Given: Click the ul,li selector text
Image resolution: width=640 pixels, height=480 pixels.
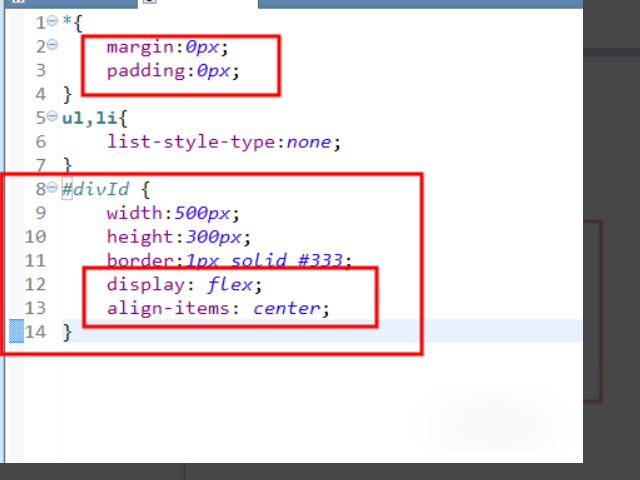Looking at the screenshot, I should click(x=90, y=118).
